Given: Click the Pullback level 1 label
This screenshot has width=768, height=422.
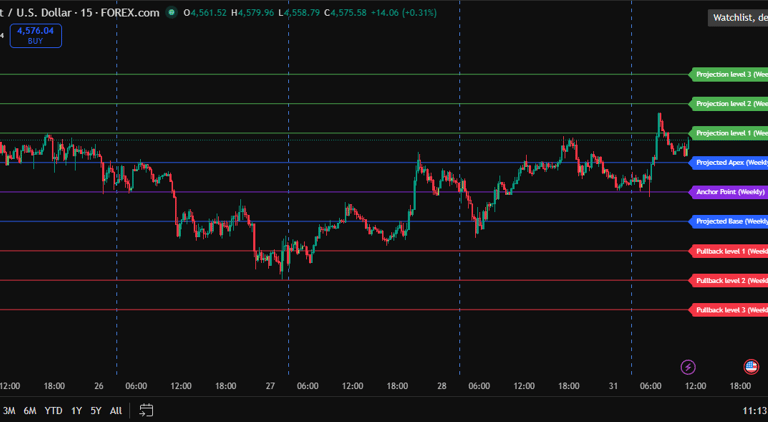Looking at the screenshot, I should pos(728,251).
